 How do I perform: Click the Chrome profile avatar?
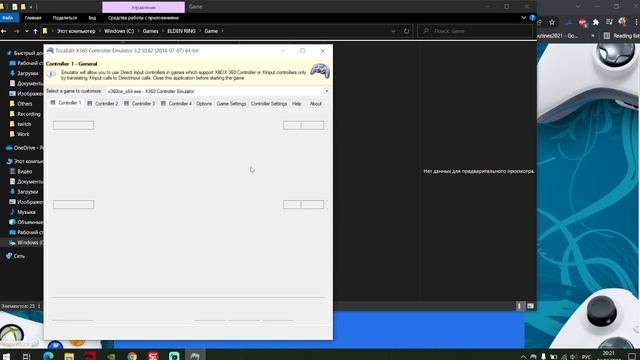[622, 22]
